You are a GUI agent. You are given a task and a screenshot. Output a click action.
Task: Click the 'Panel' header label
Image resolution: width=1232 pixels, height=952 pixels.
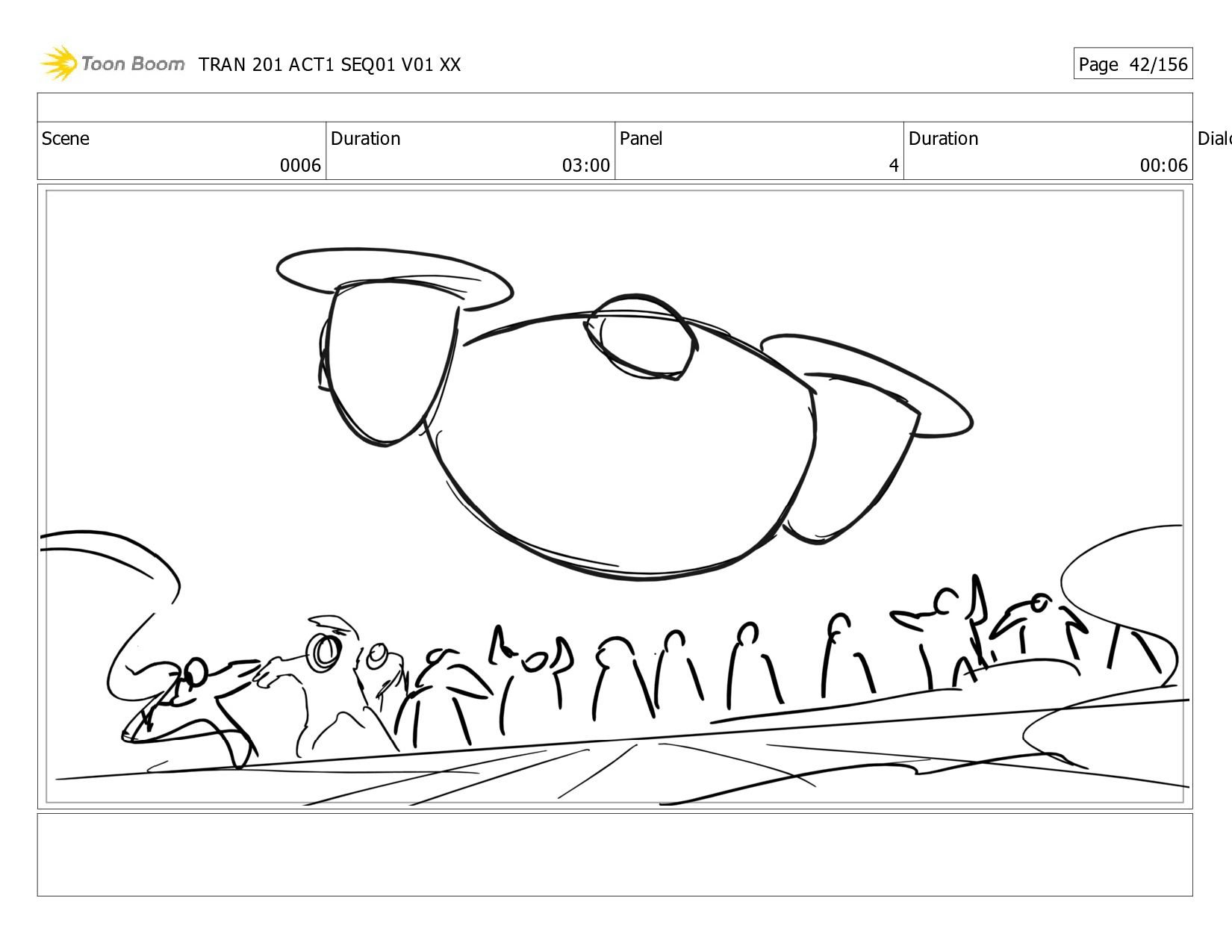coord(641,139)
